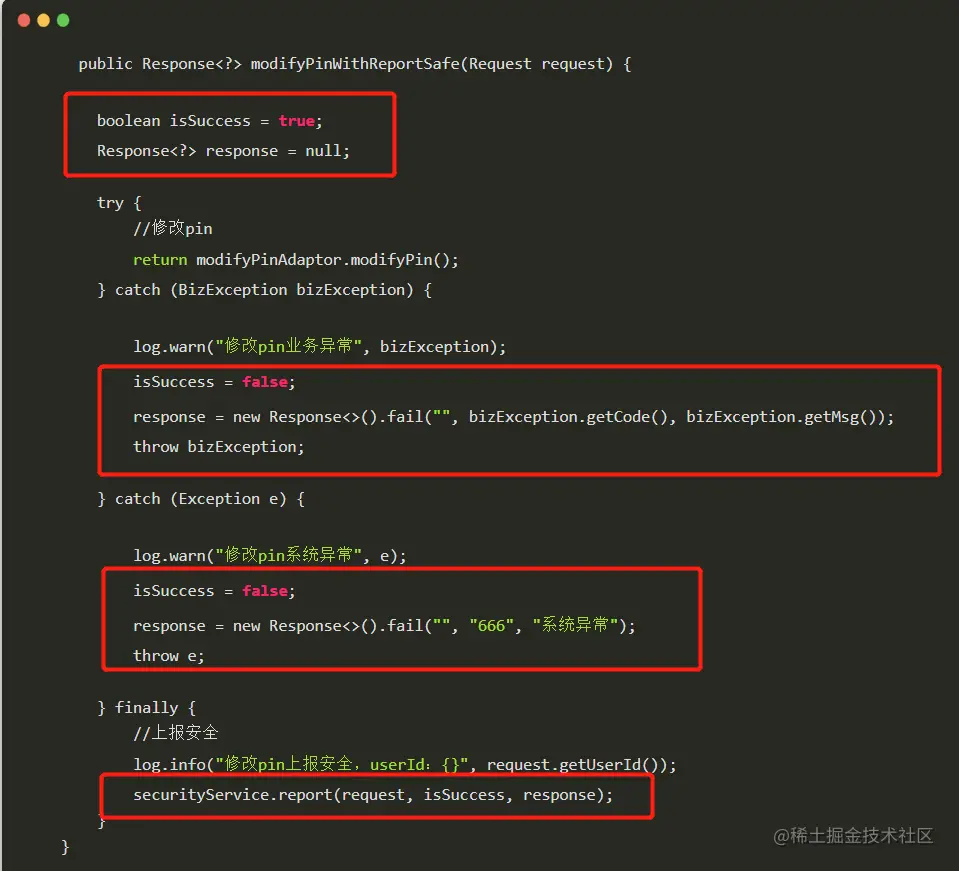959x871 pixels.
Task: Click the log.warn "修改pin业务异常" line
Action: (x=320, y=346)
